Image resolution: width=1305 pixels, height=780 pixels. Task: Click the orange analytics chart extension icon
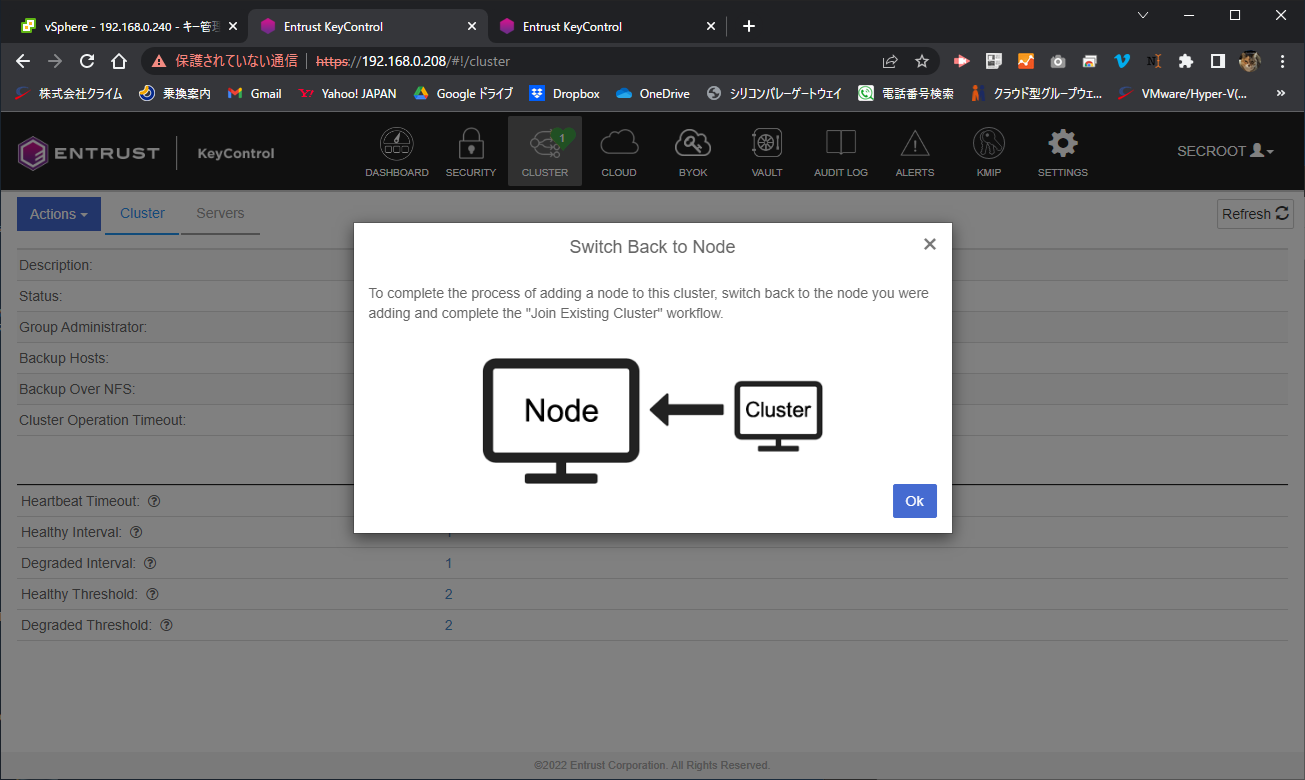(x=1026, y=61)
